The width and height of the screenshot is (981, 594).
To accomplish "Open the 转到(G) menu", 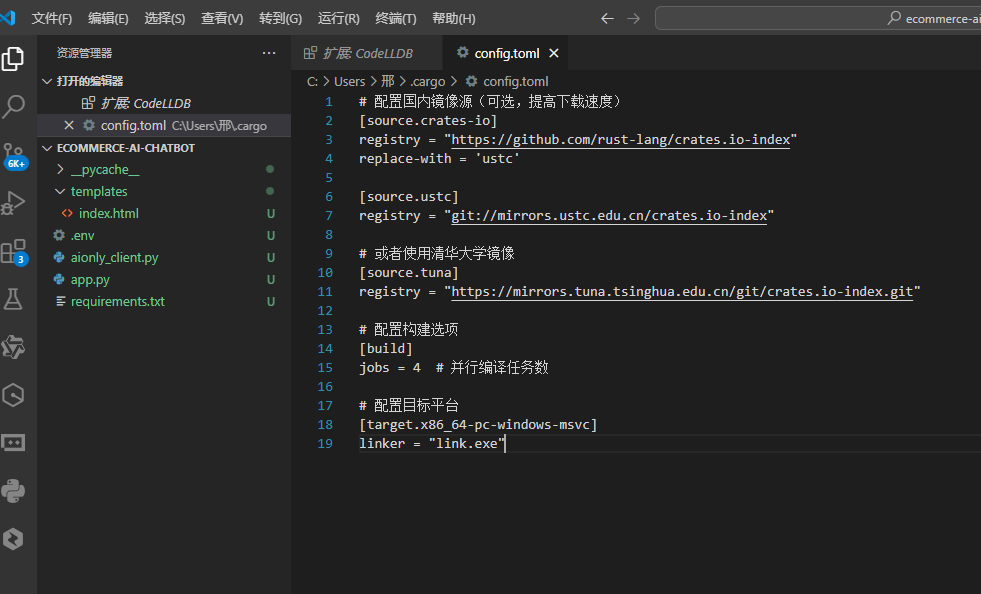I will tap(280, 19).
